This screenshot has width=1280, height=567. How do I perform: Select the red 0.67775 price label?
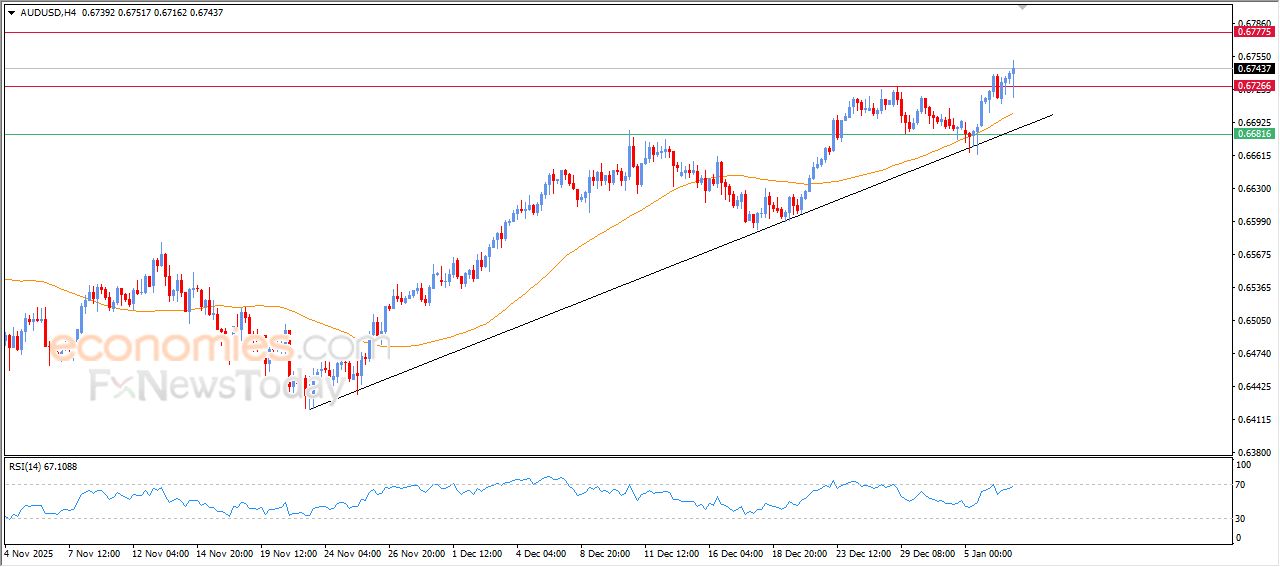pyautogui.click(x=1254, y=33)
